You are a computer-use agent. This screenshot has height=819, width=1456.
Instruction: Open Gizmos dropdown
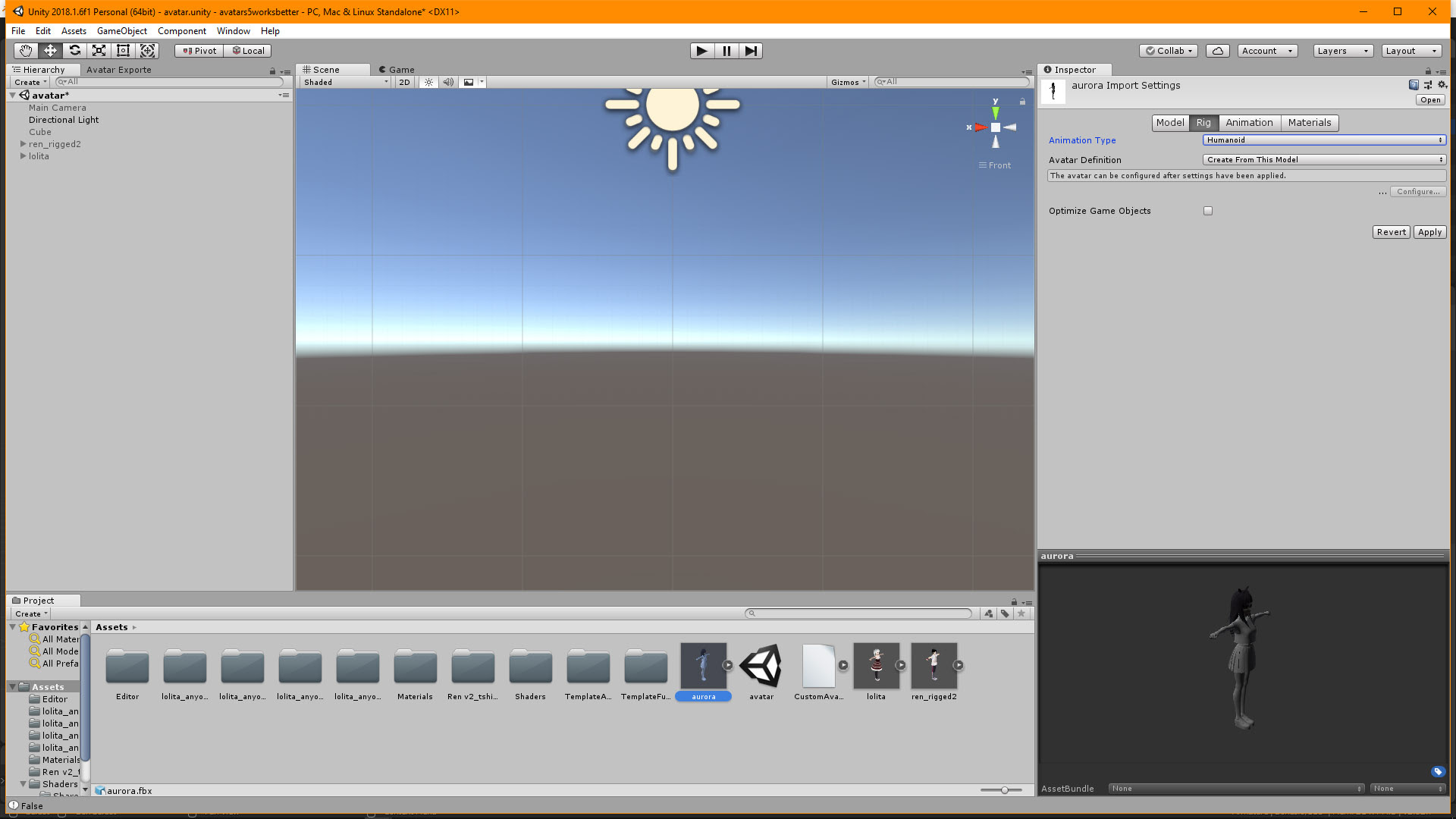click(x=848, y=82)
